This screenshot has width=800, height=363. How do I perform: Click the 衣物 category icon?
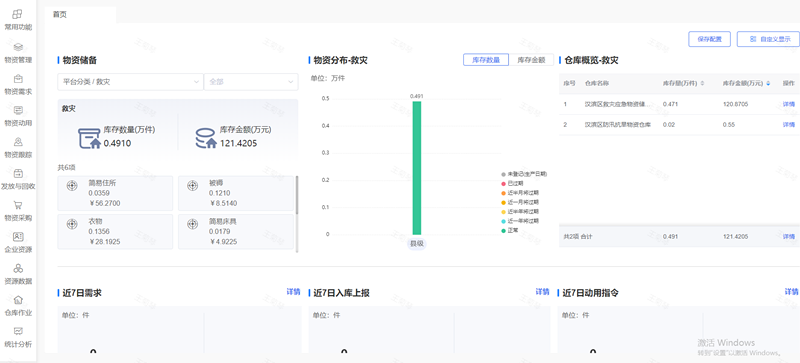(72, 224)
